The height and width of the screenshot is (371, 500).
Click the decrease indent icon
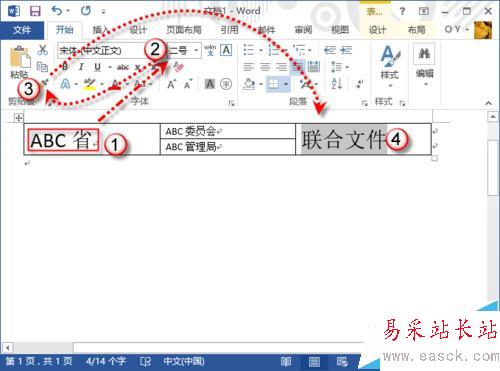click(x=330, y=50)
